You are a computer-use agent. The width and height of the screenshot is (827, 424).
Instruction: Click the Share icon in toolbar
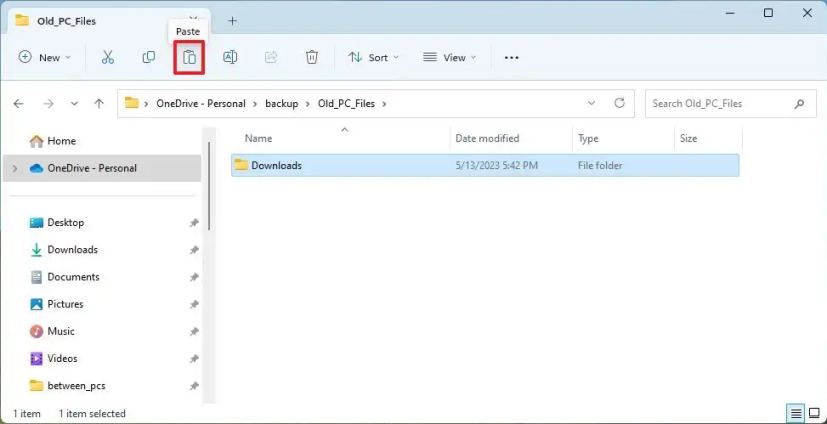pos(271,57)
